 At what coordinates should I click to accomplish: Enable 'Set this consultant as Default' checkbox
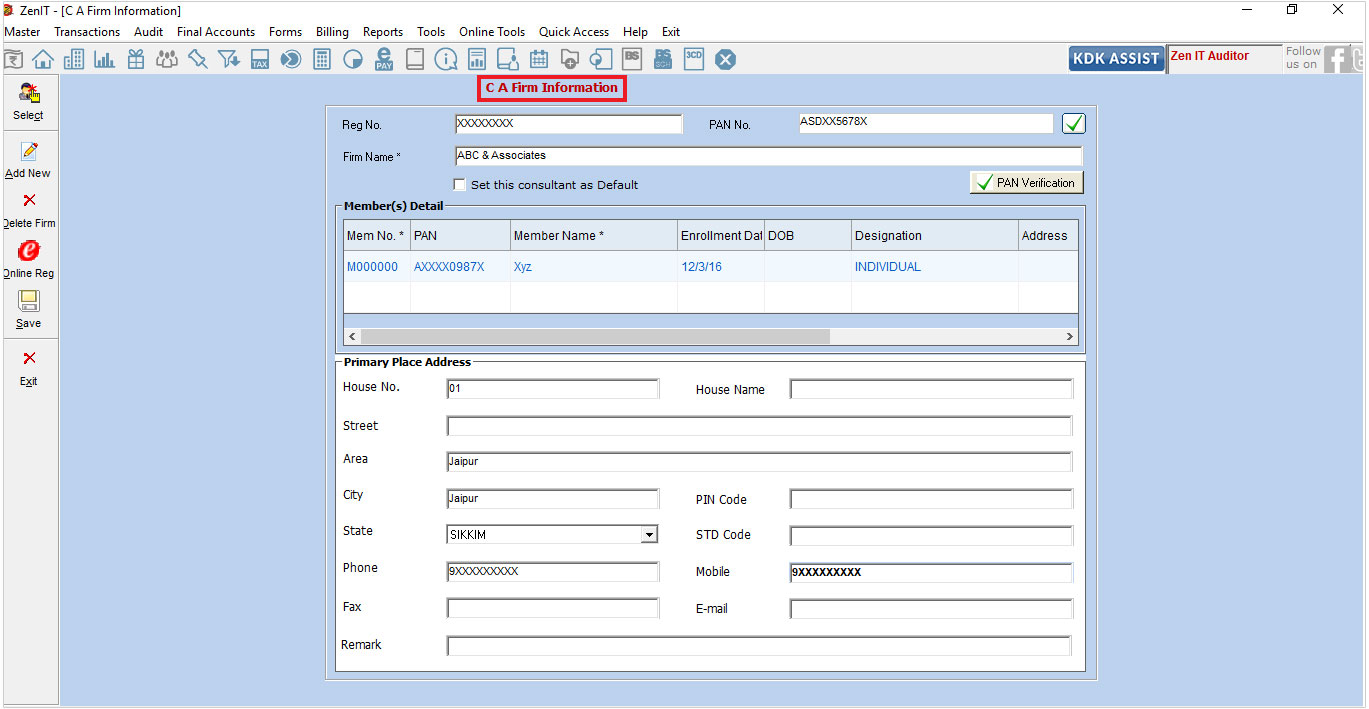coord(460,185)
